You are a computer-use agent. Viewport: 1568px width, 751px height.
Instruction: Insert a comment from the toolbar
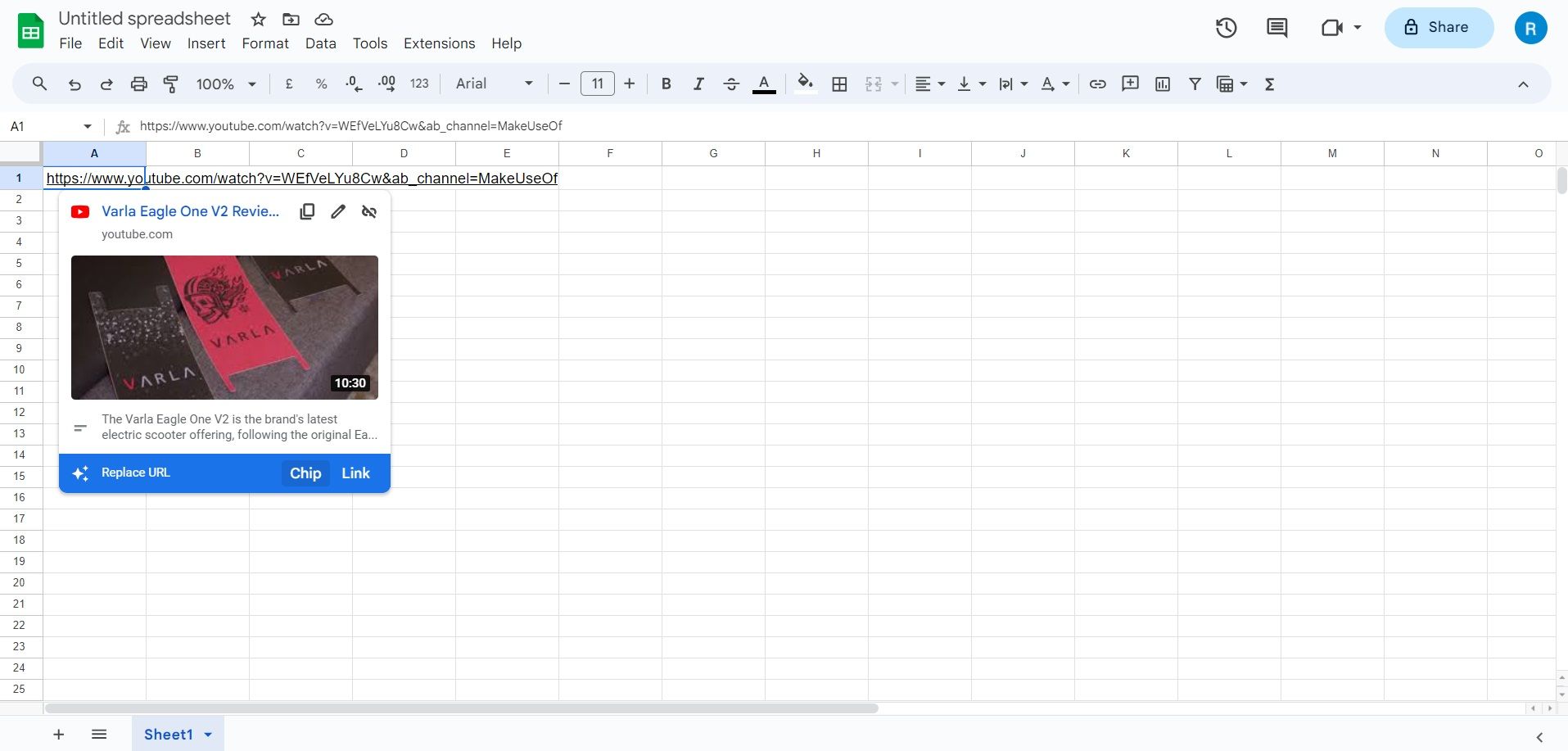tap(1130, 83)
